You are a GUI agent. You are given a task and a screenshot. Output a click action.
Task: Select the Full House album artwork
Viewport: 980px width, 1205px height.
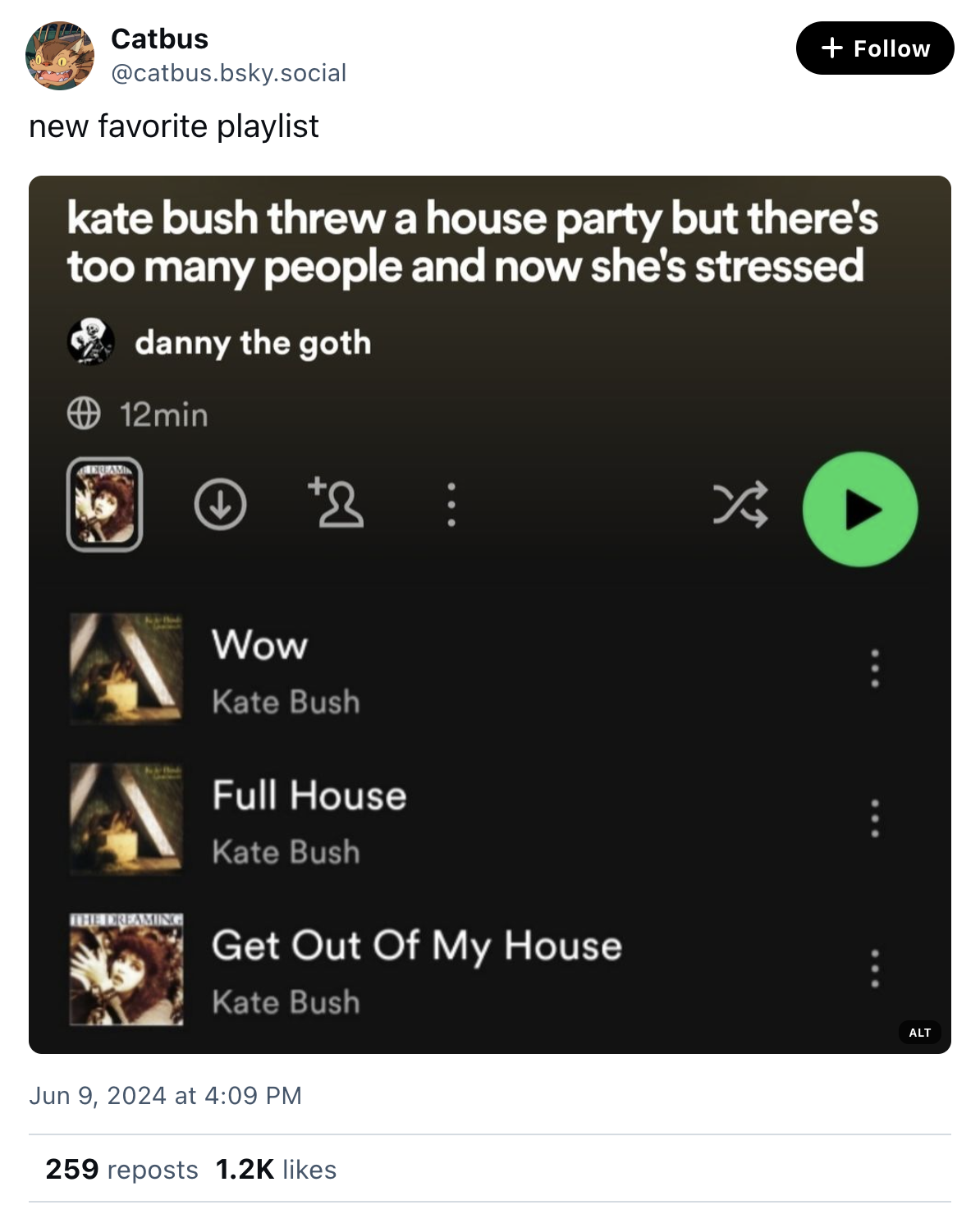click(x=126, y=818)
